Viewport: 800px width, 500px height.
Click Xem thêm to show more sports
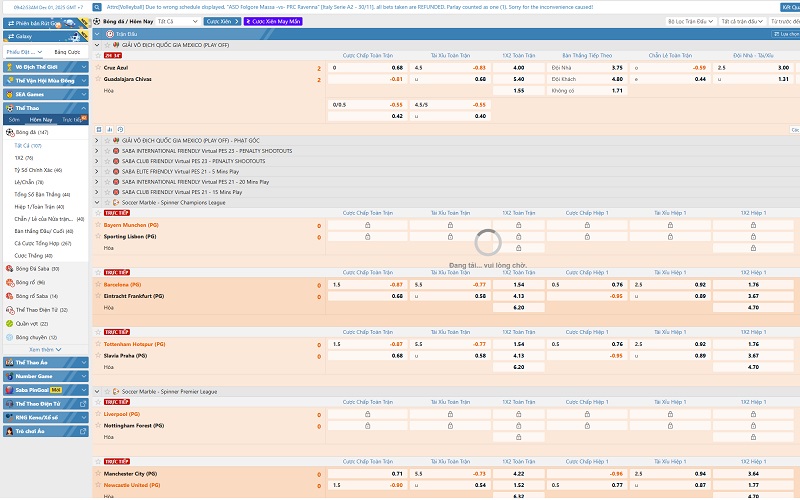pos(43,349)
